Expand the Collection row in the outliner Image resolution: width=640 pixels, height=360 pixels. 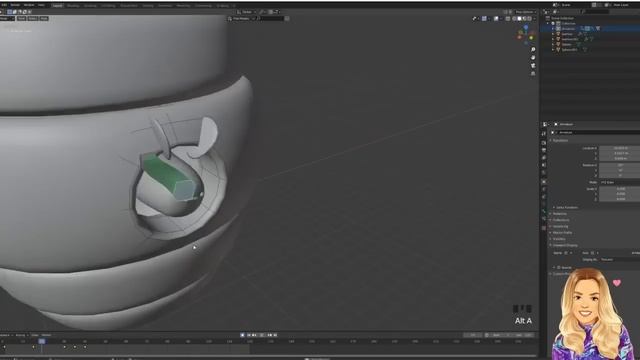548,24
